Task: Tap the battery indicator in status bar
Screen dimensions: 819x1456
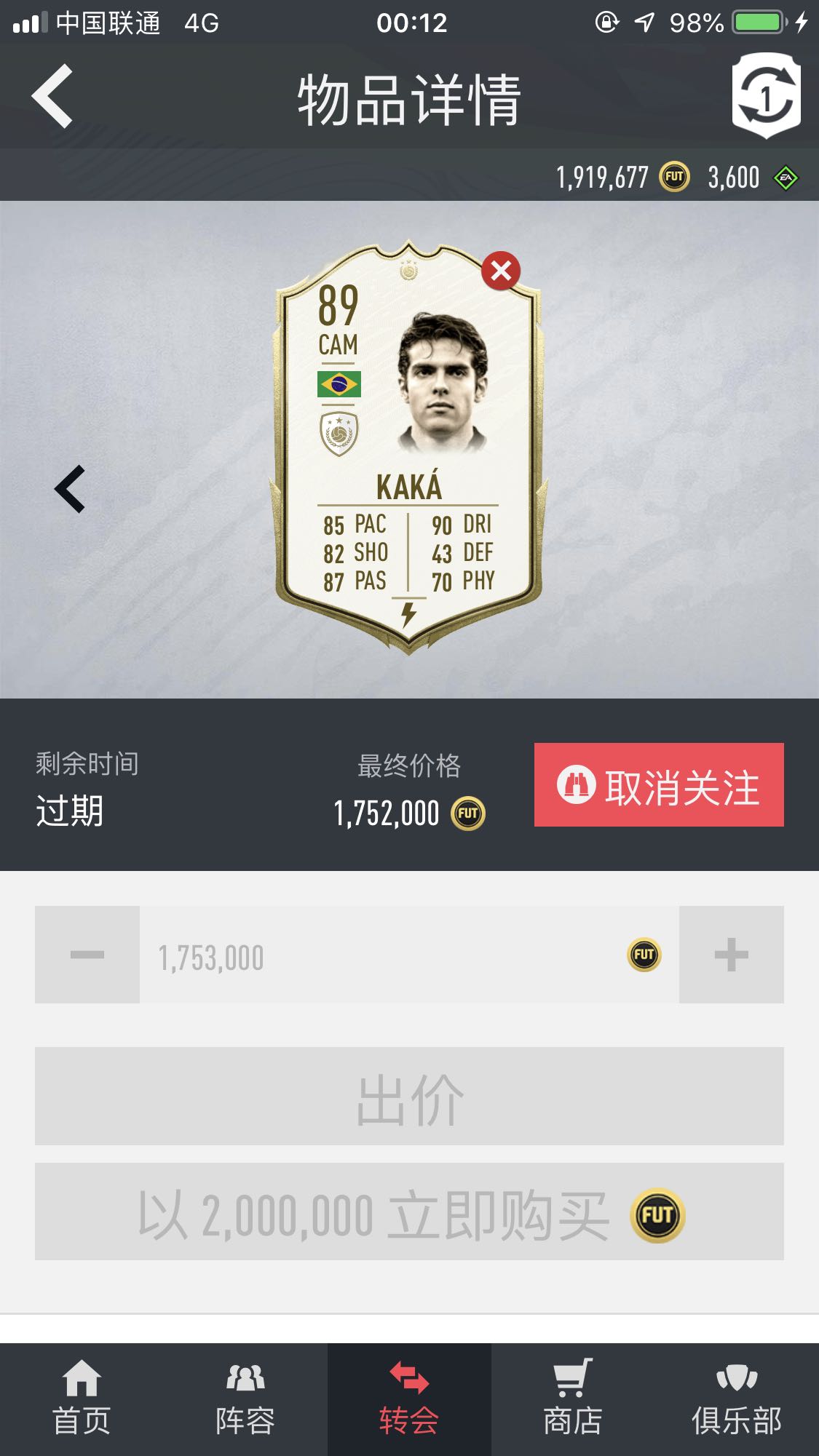Action: (x=760, y=23)
